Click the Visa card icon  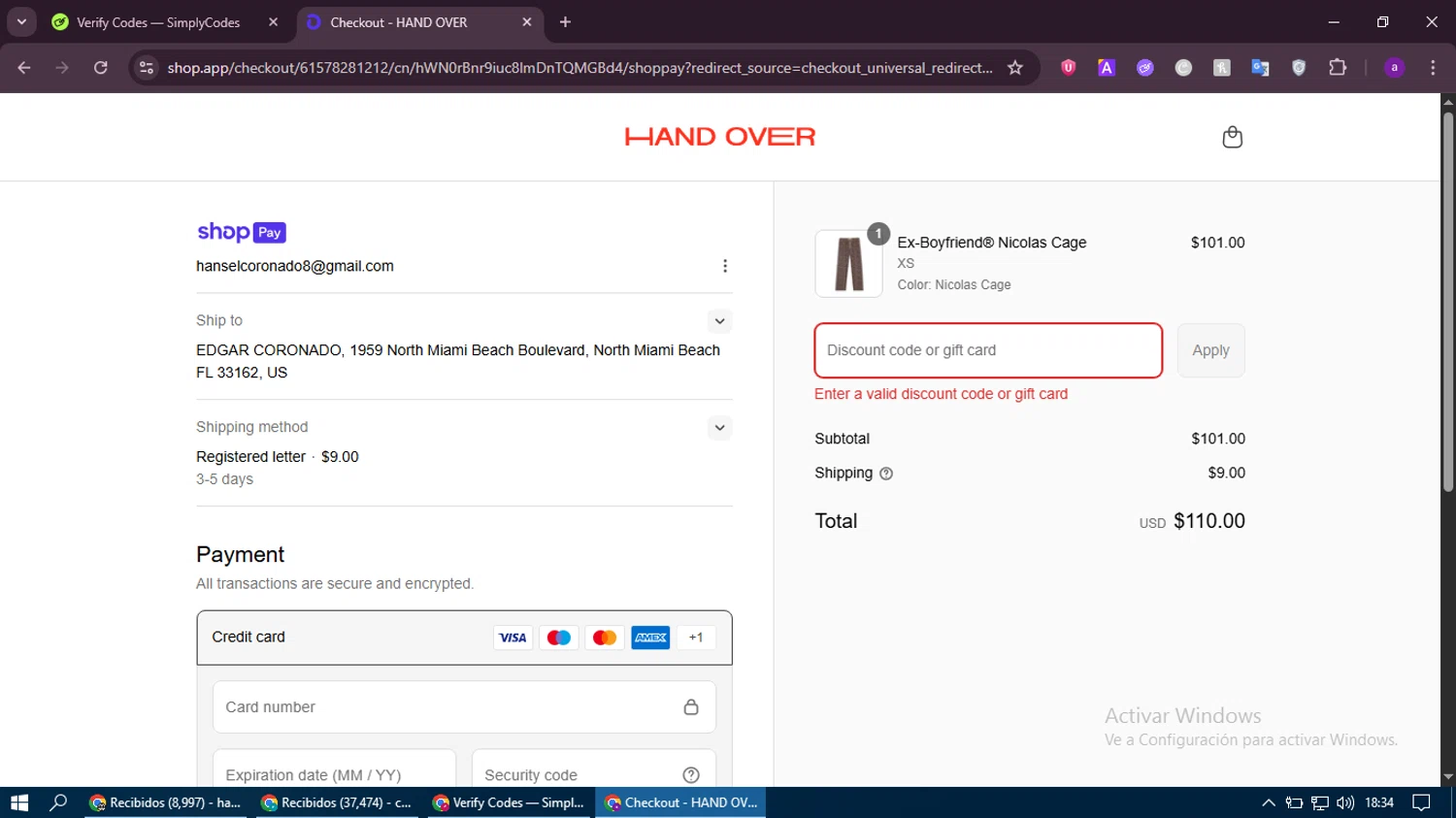pos(513,638)
